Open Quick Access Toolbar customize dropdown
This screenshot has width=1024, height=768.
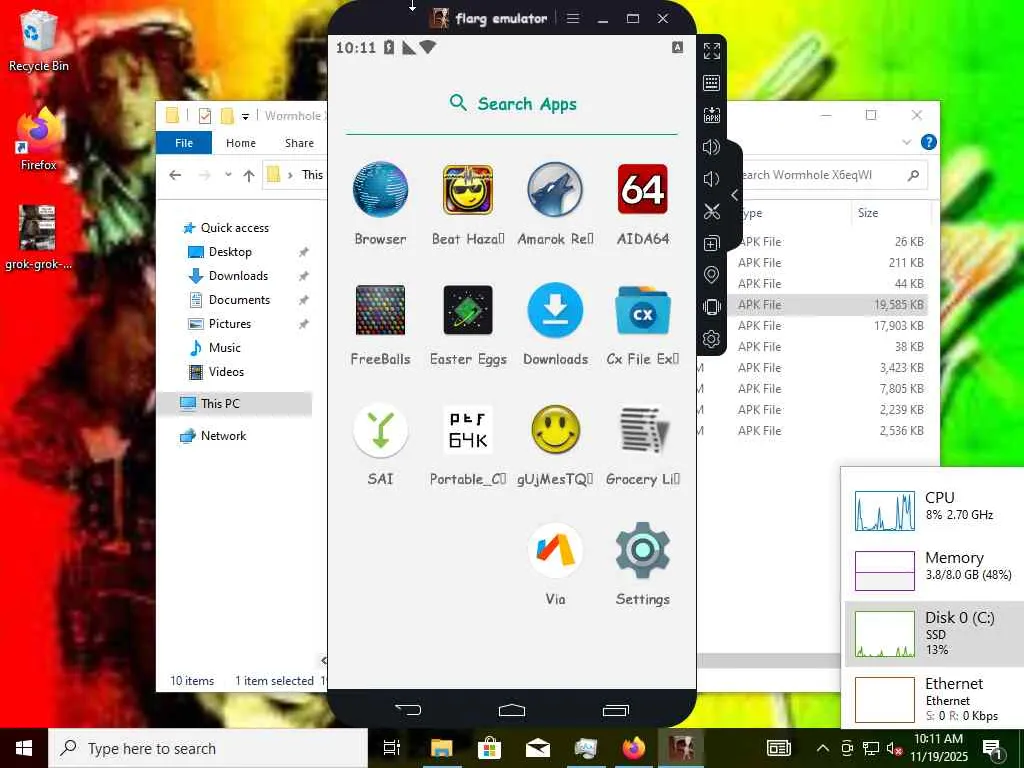pos(246,117)
